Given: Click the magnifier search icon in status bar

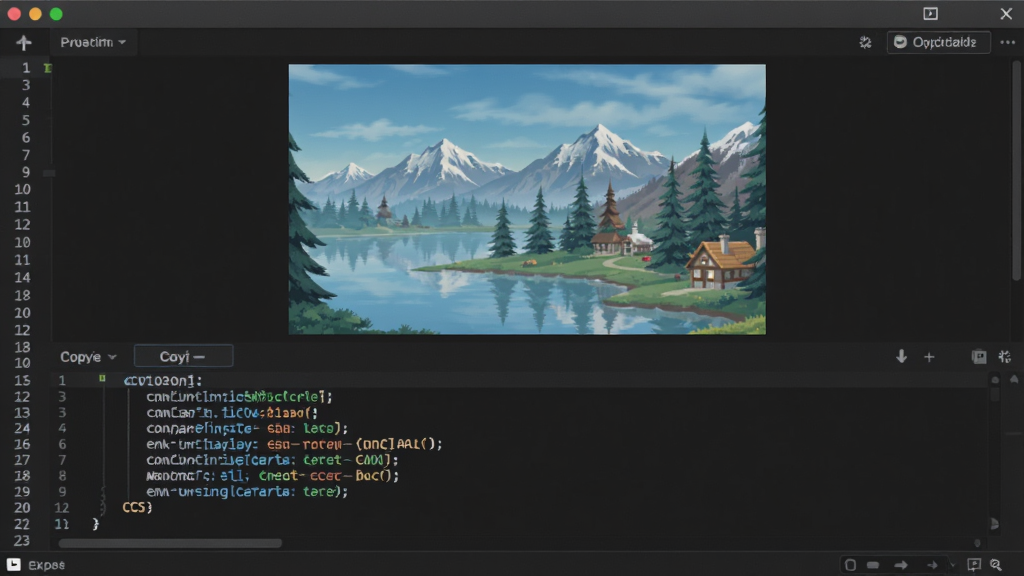Looking at the screenshot, I should point(996,565).
